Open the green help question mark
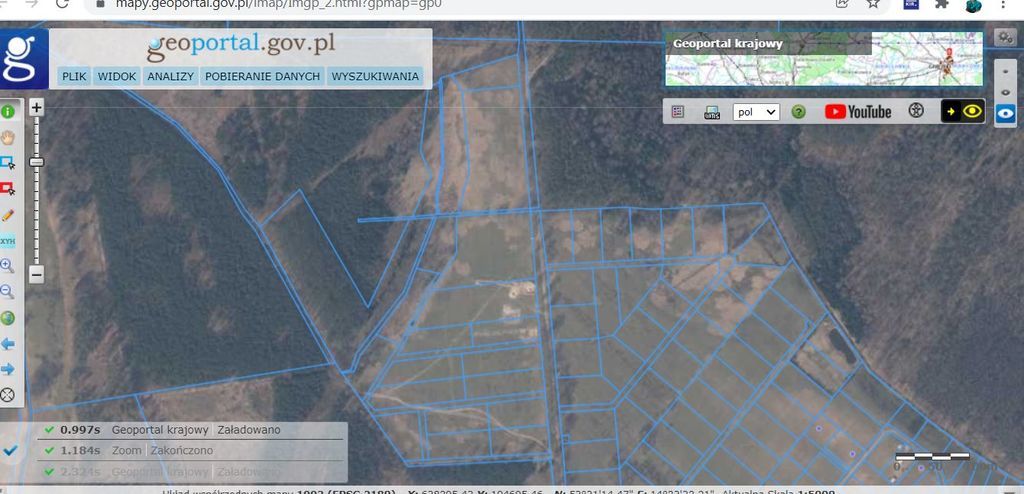1024x494 pixels. [x=798, y=112]
